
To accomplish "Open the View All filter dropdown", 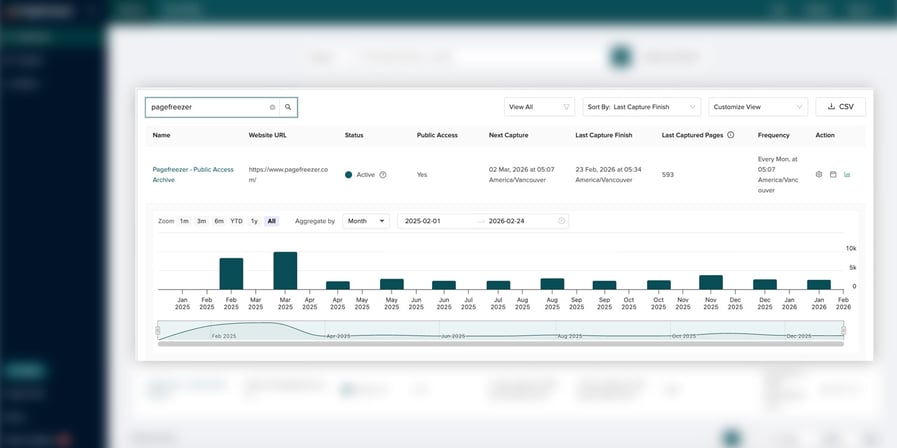I will click(539, 107).
